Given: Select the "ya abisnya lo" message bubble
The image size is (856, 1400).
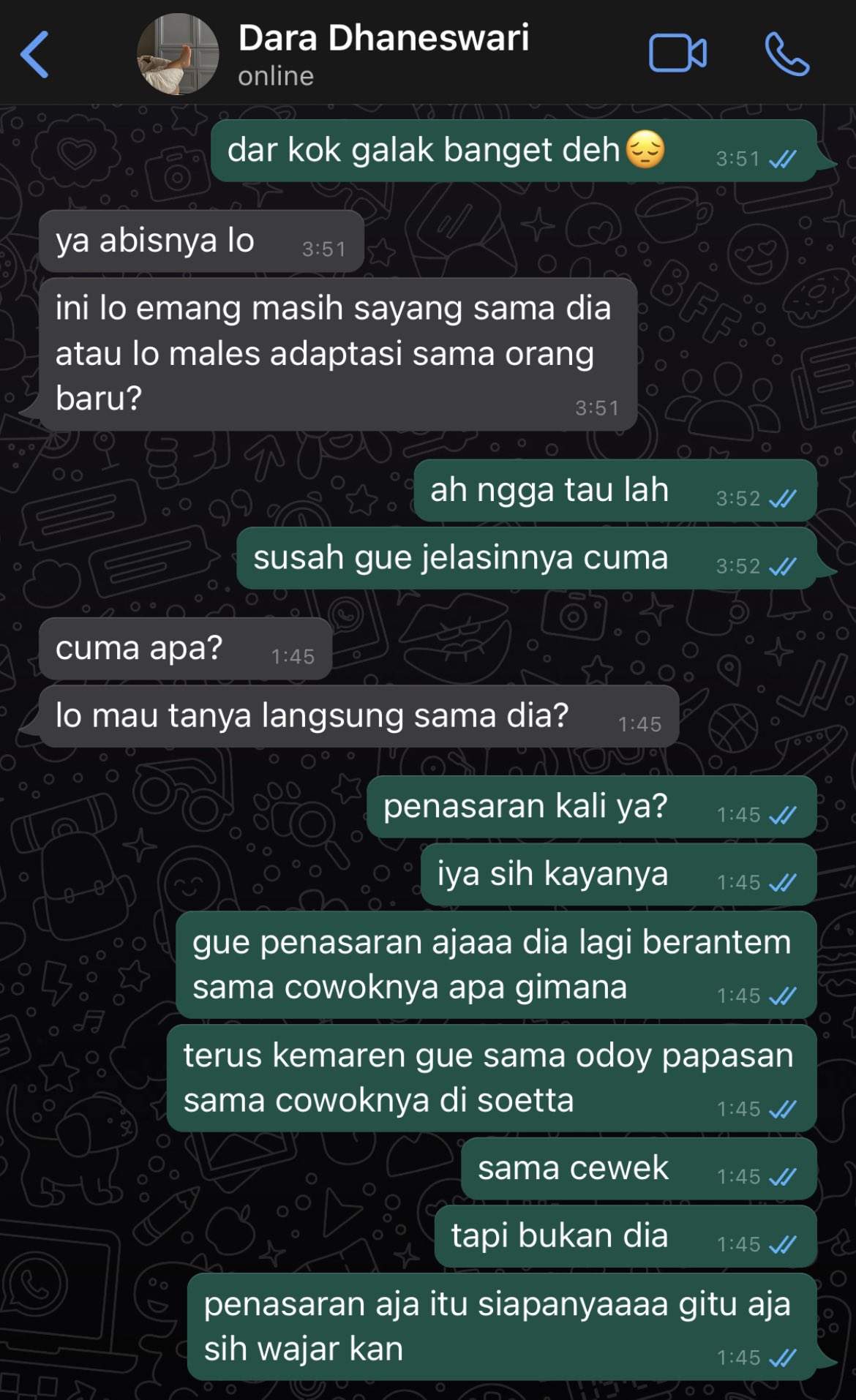Looking at the screenshot, I should 201,241.
